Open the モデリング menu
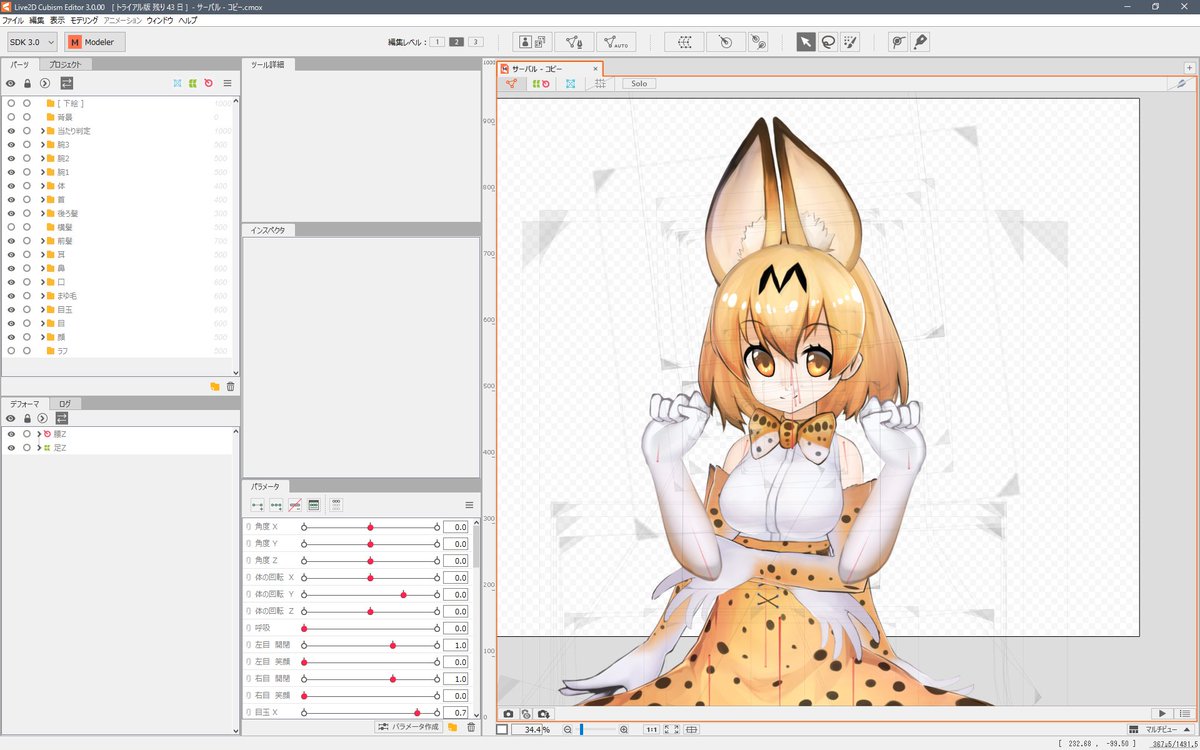Screen dimensions: 1200x750 [x=84, y=20]
